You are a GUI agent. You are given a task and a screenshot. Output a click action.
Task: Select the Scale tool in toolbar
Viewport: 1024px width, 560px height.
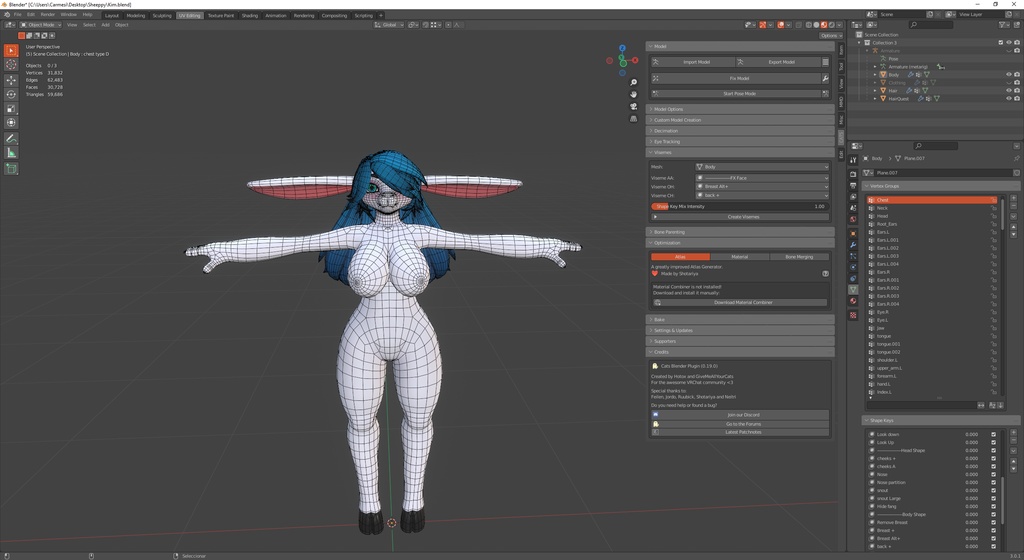click(11, 109)
